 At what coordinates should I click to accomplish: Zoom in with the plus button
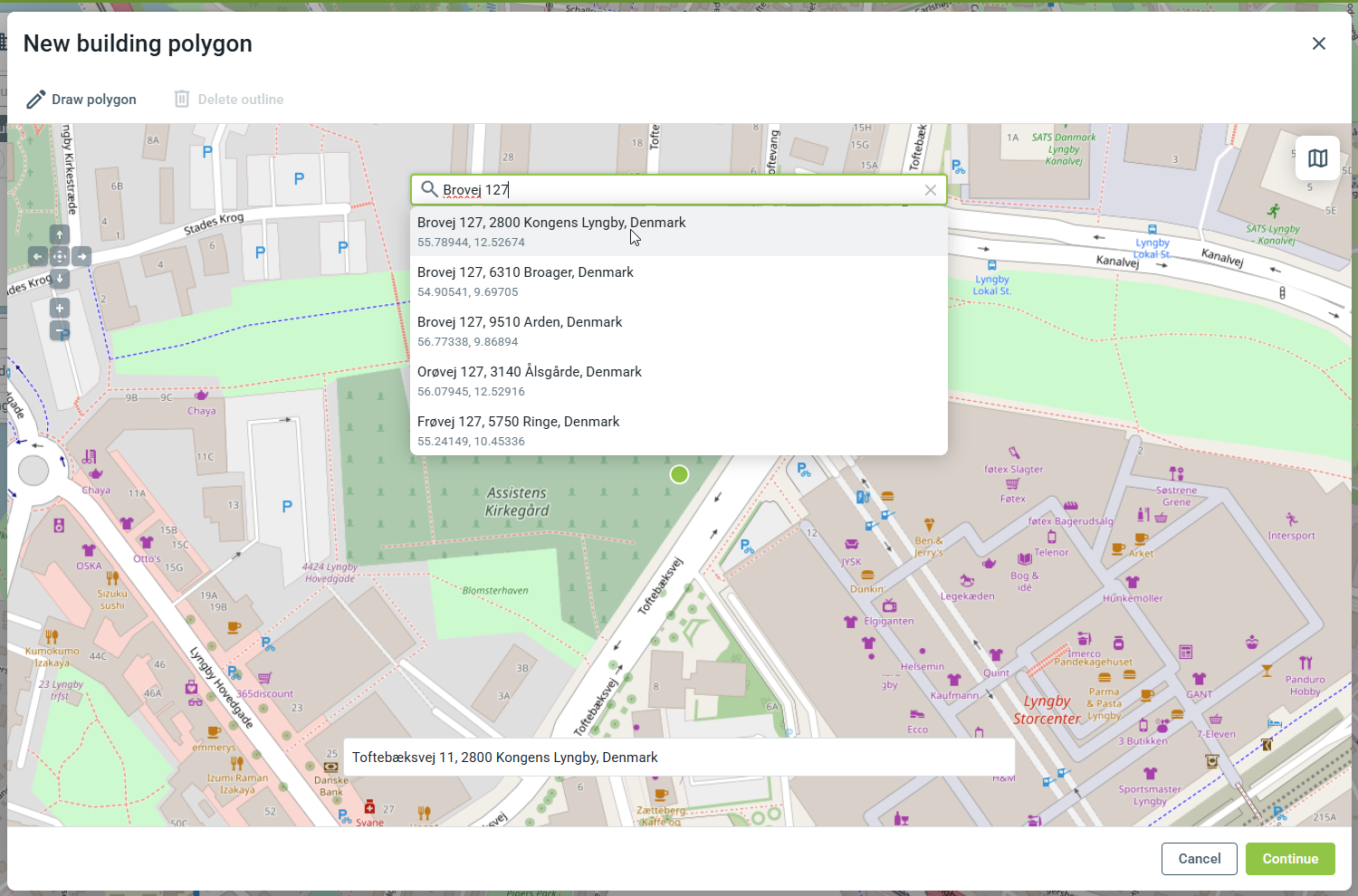point(60,309)
